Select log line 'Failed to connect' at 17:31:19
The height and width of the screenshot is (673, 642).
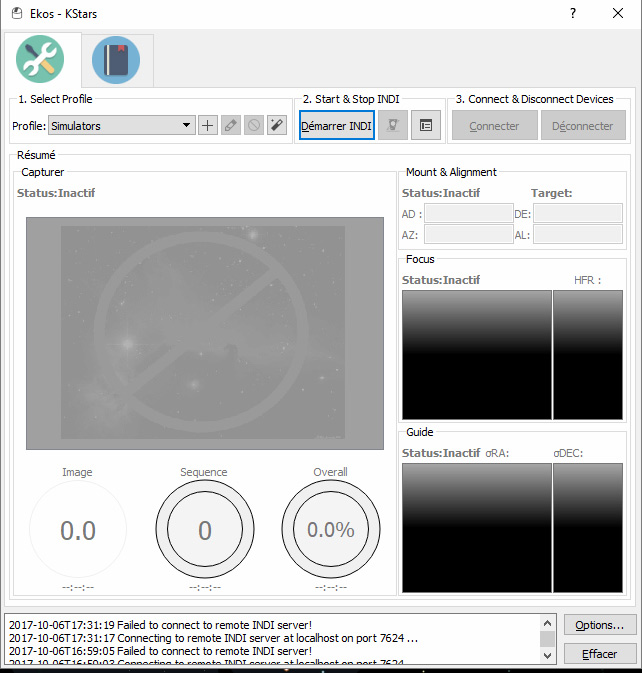click(x=160, y=625)
